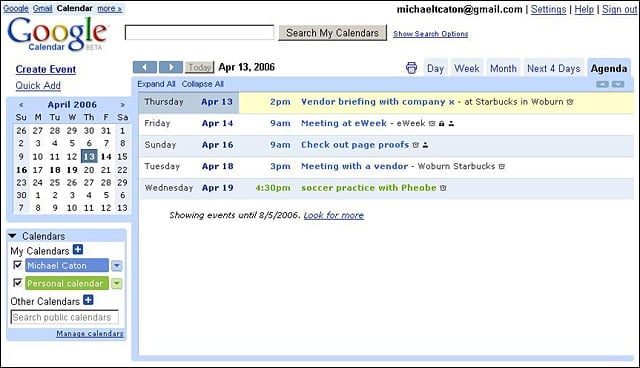Go to previous month in mini calendar
640x368 pixels.
[x=21, y=105]
